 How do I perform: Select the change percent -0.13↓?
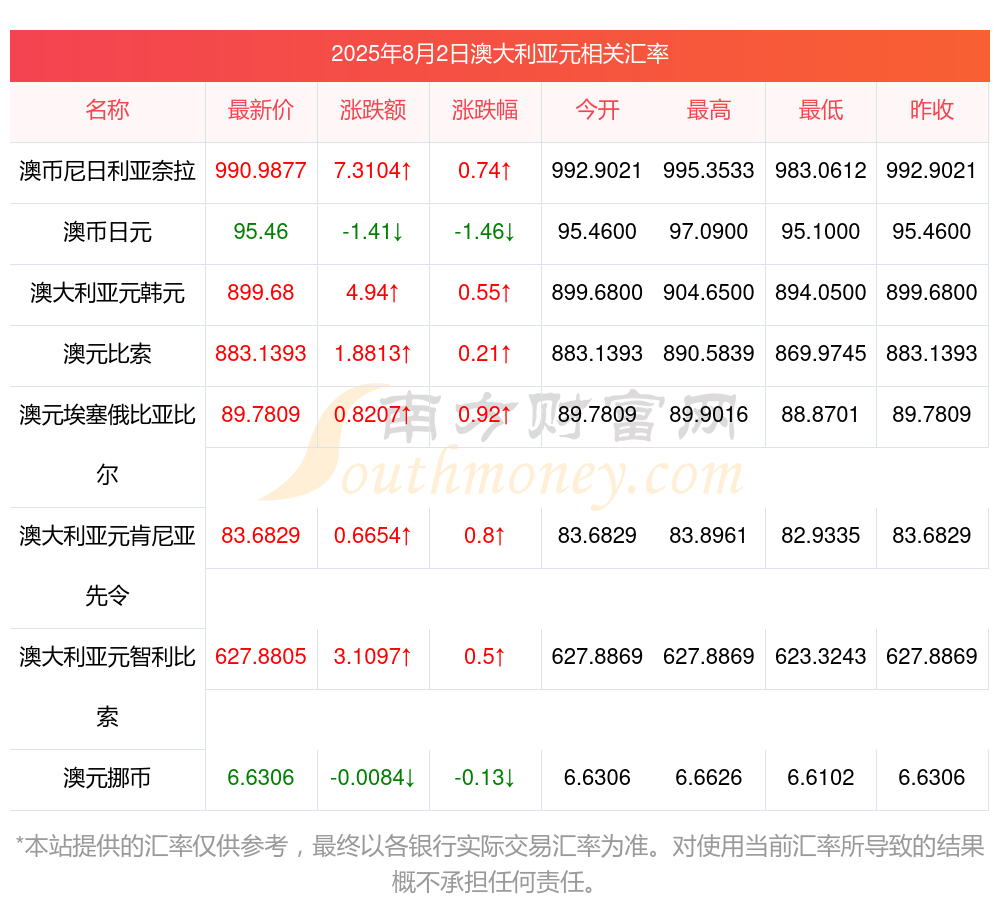pyautogui.click(x=485, y=778)
